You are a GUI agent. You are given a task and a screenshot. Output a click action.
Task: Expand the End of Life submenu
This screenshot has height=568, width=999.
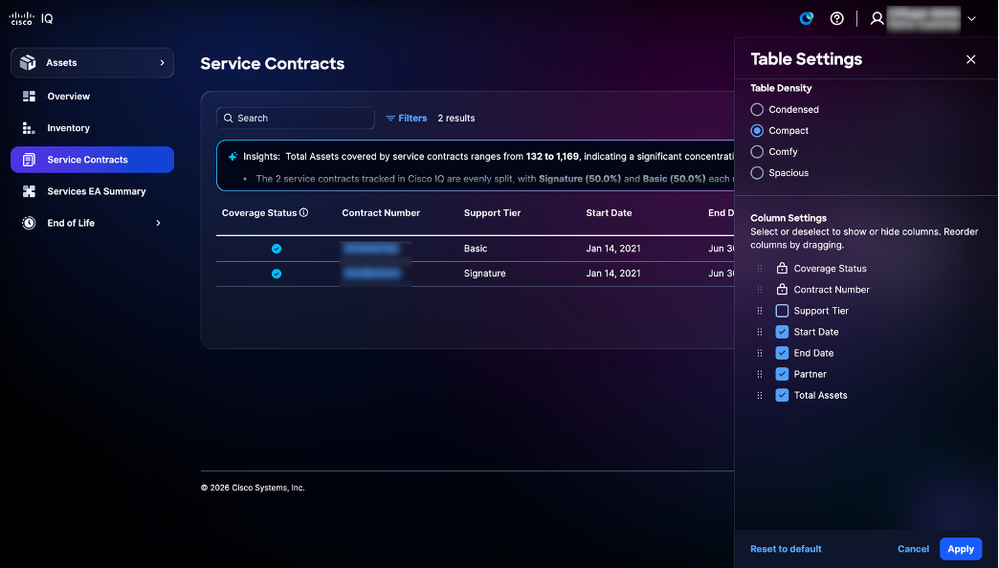pyautogui.click(x=158, y=223)
